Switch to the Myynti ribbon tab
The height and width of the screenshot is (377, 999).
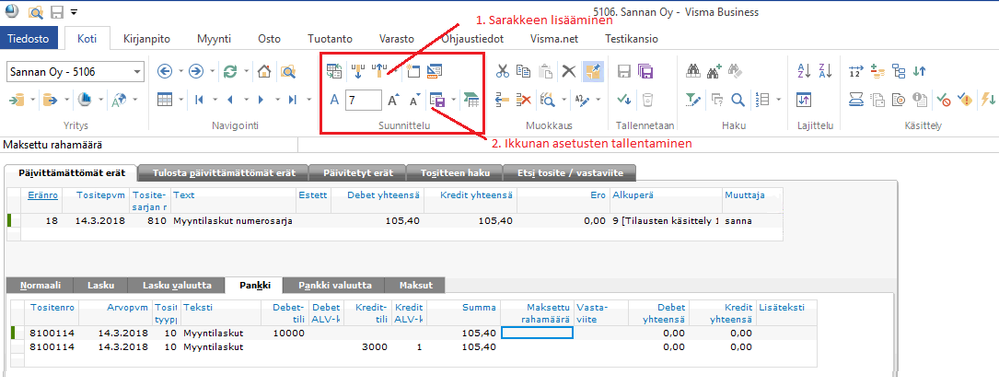pyautogui.click(x=213, y=39)
